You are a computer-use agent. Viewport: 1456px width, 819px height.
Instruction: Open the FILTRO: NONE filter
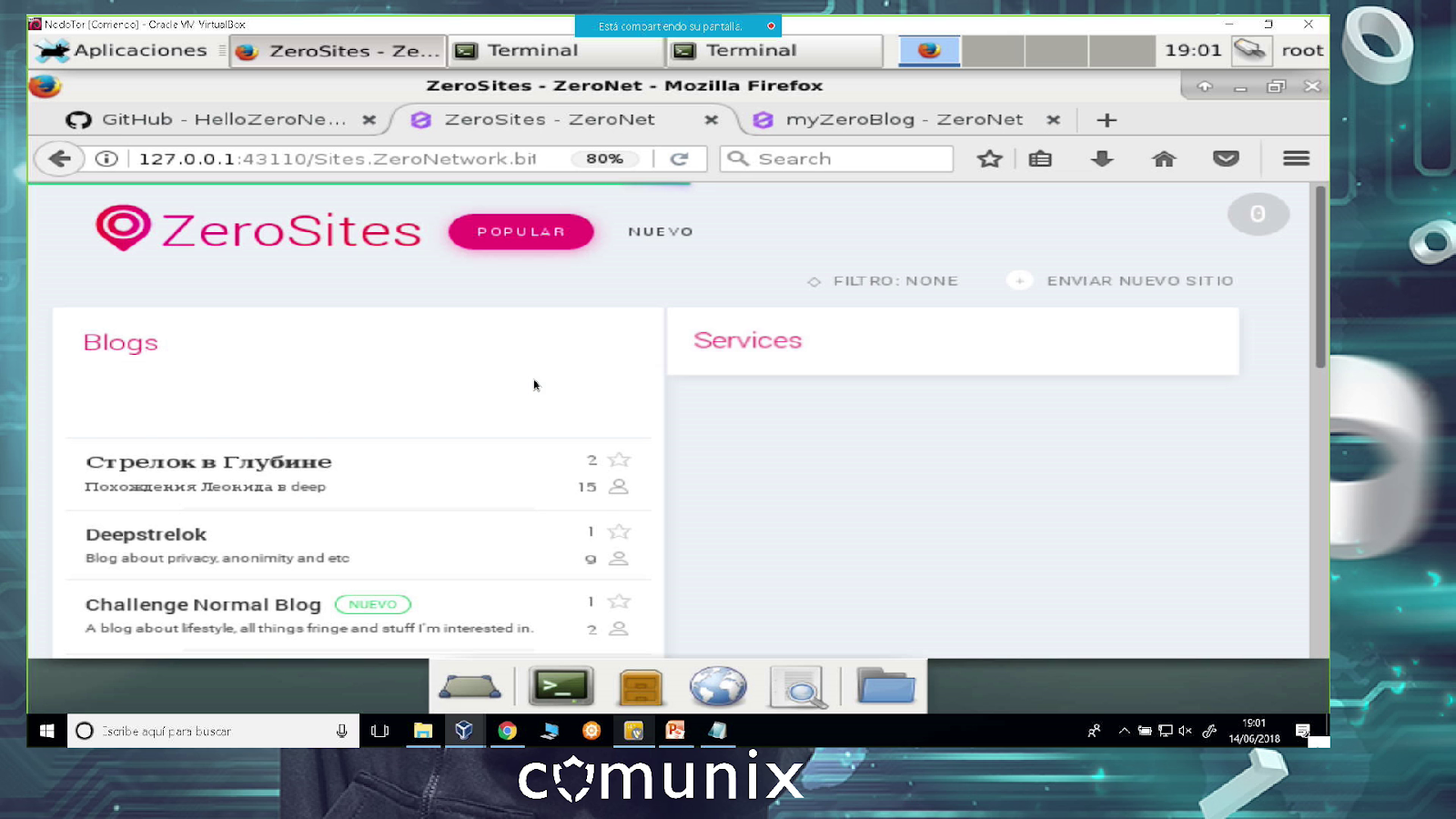[x=884, y=281]
